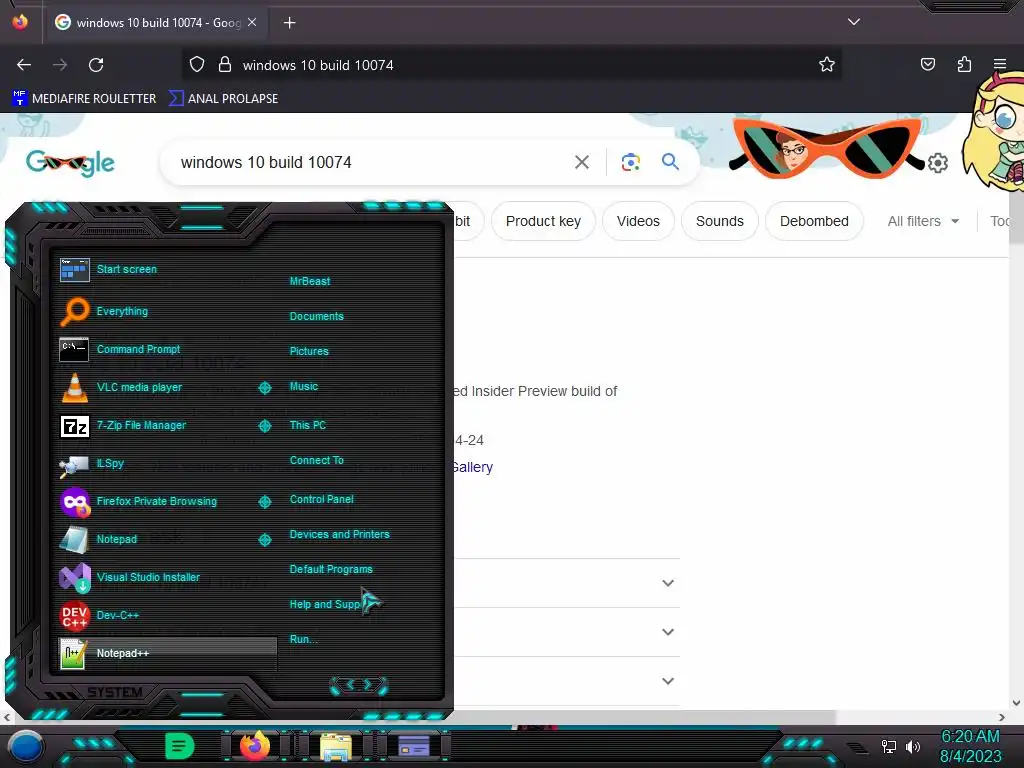The image size is (1024, 768).
Task: Go back in Firefox
Action: (x=24, y=65)
